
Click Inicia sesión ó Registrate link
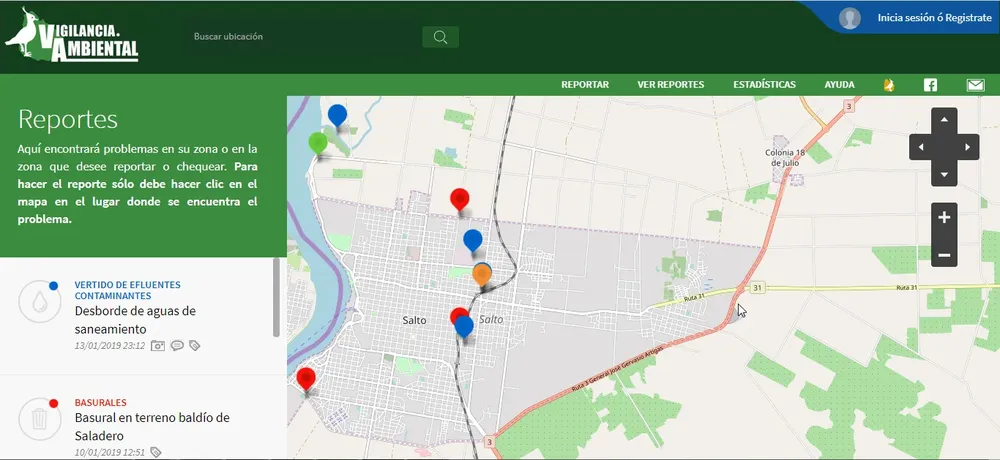(934, 18)
